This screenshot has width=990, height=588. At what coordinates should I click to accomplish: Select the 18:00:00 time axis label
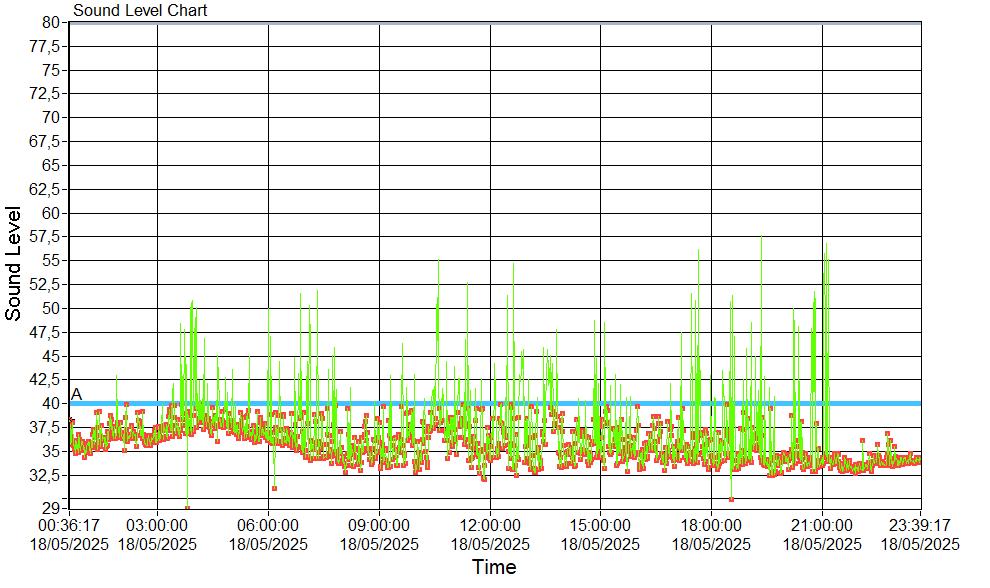click(711, 525)
